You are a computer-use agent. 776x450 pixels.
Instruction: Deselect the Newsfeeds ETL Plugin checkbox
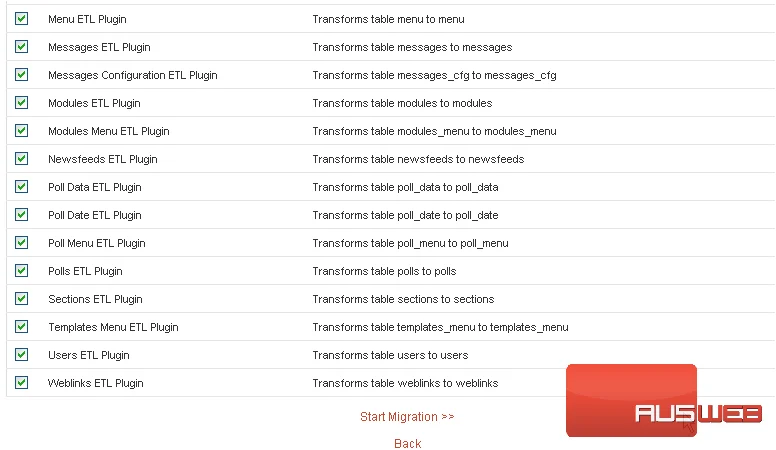click(x=21, y=159)
